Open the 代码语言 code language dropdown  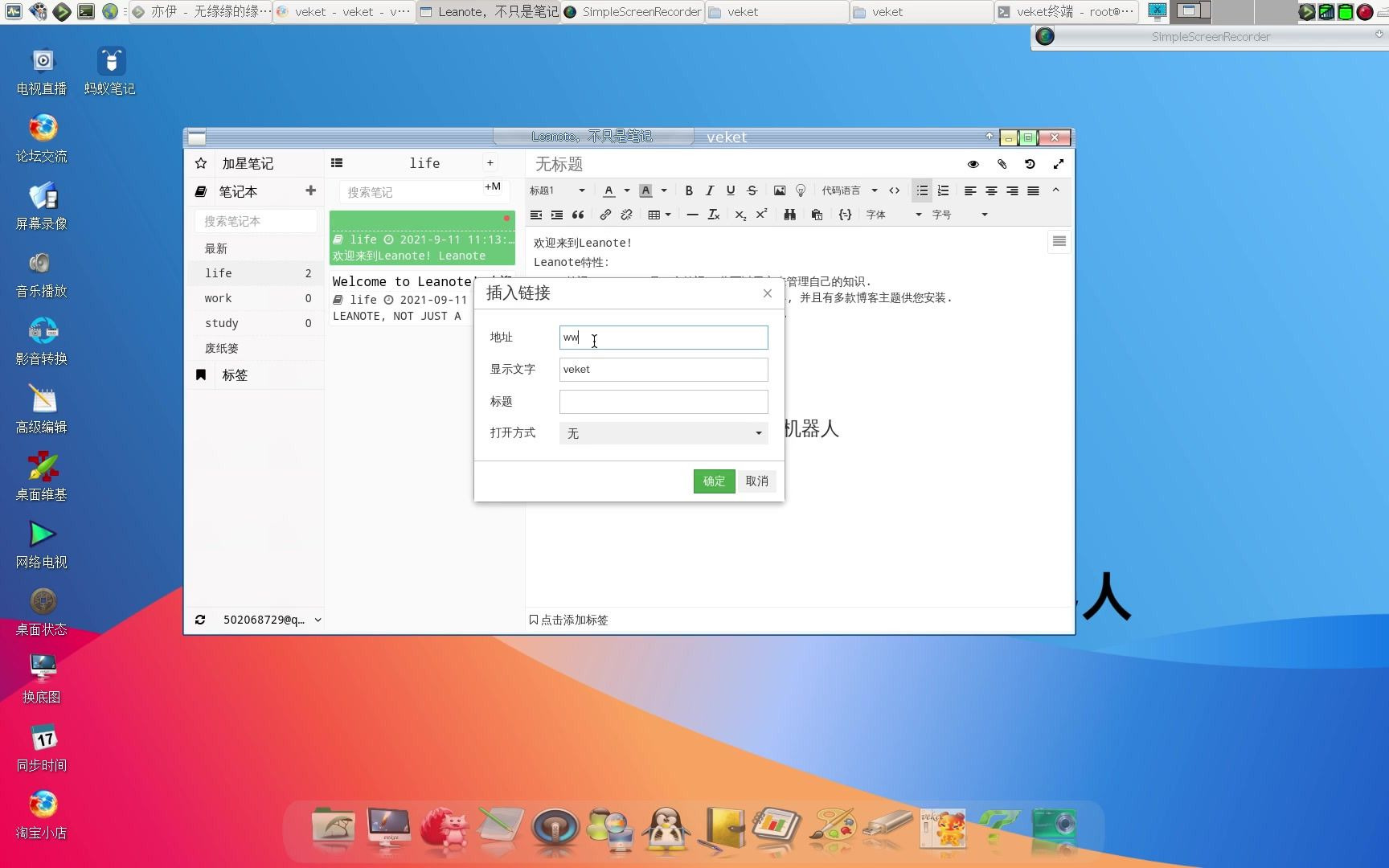[850, 190]
